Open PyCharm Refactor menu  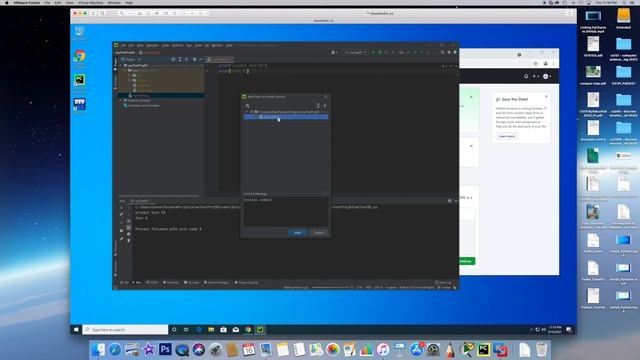tap(178, 45)
